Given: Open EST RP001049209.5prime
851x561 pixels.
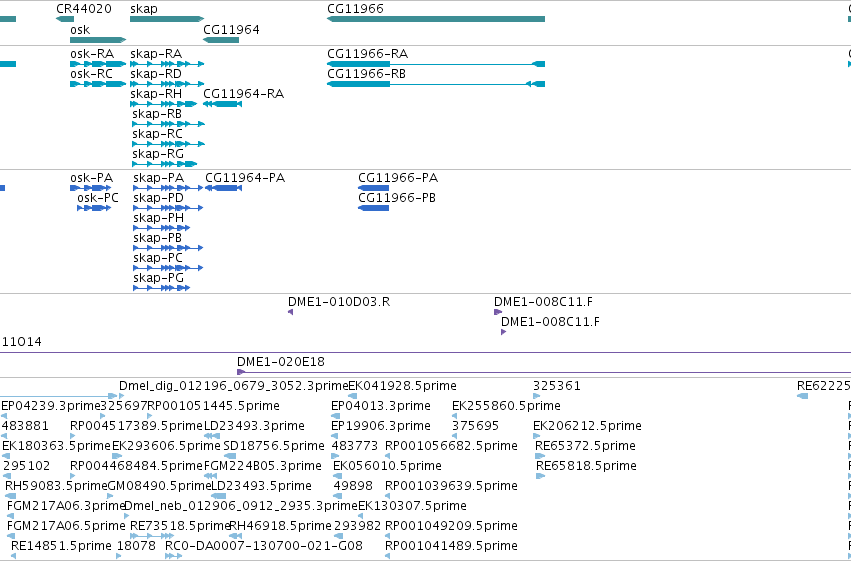Looking at the screenshot, I should click(x=388, y=536).
